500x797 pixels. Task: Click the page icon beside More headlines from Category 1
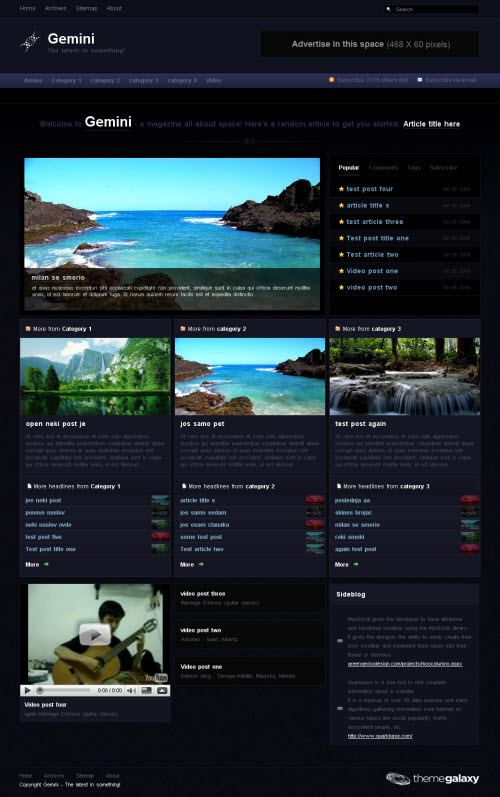[29, 486]
